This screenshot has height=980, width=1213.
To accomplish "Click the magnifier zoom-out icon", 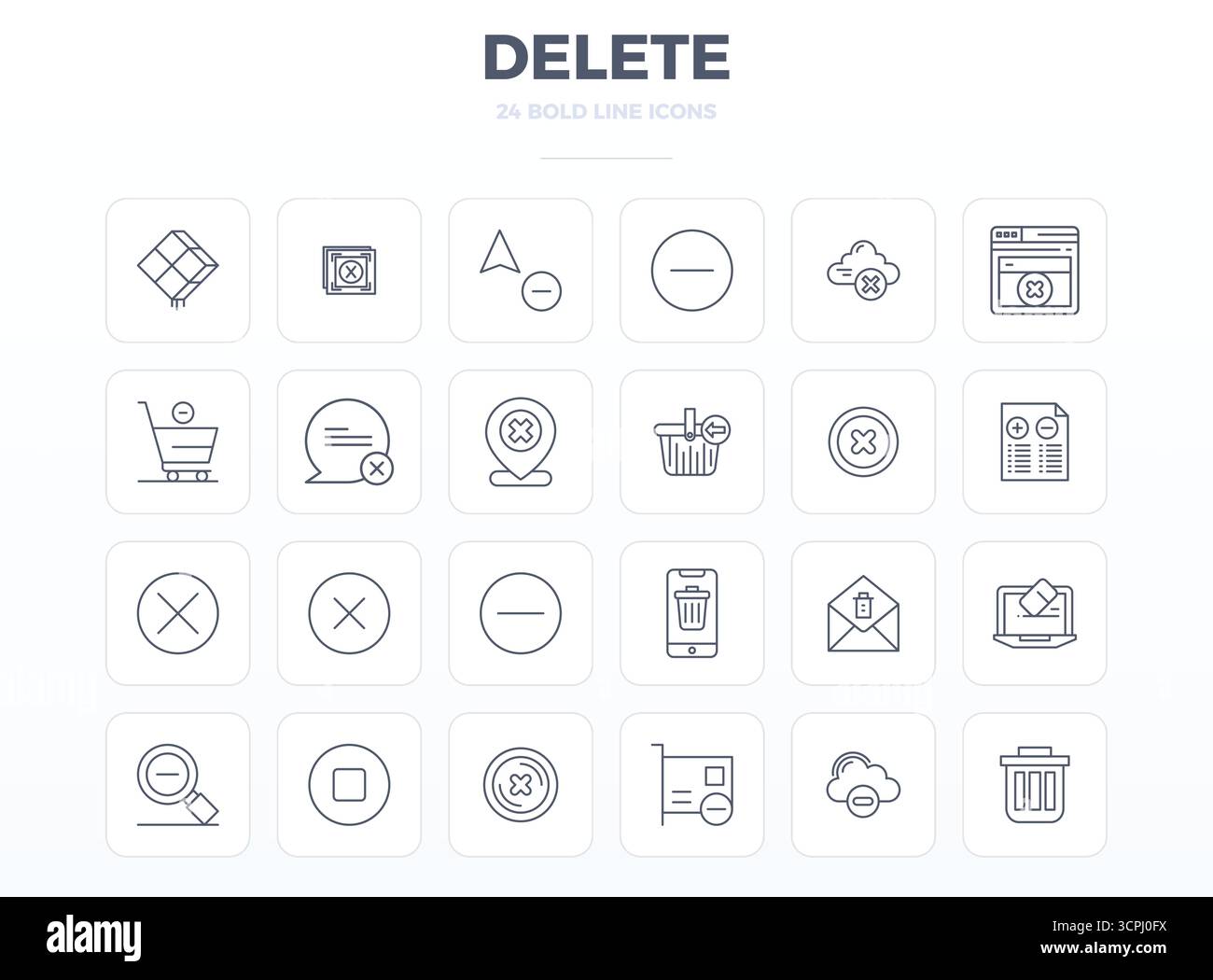I will point(178,785).
